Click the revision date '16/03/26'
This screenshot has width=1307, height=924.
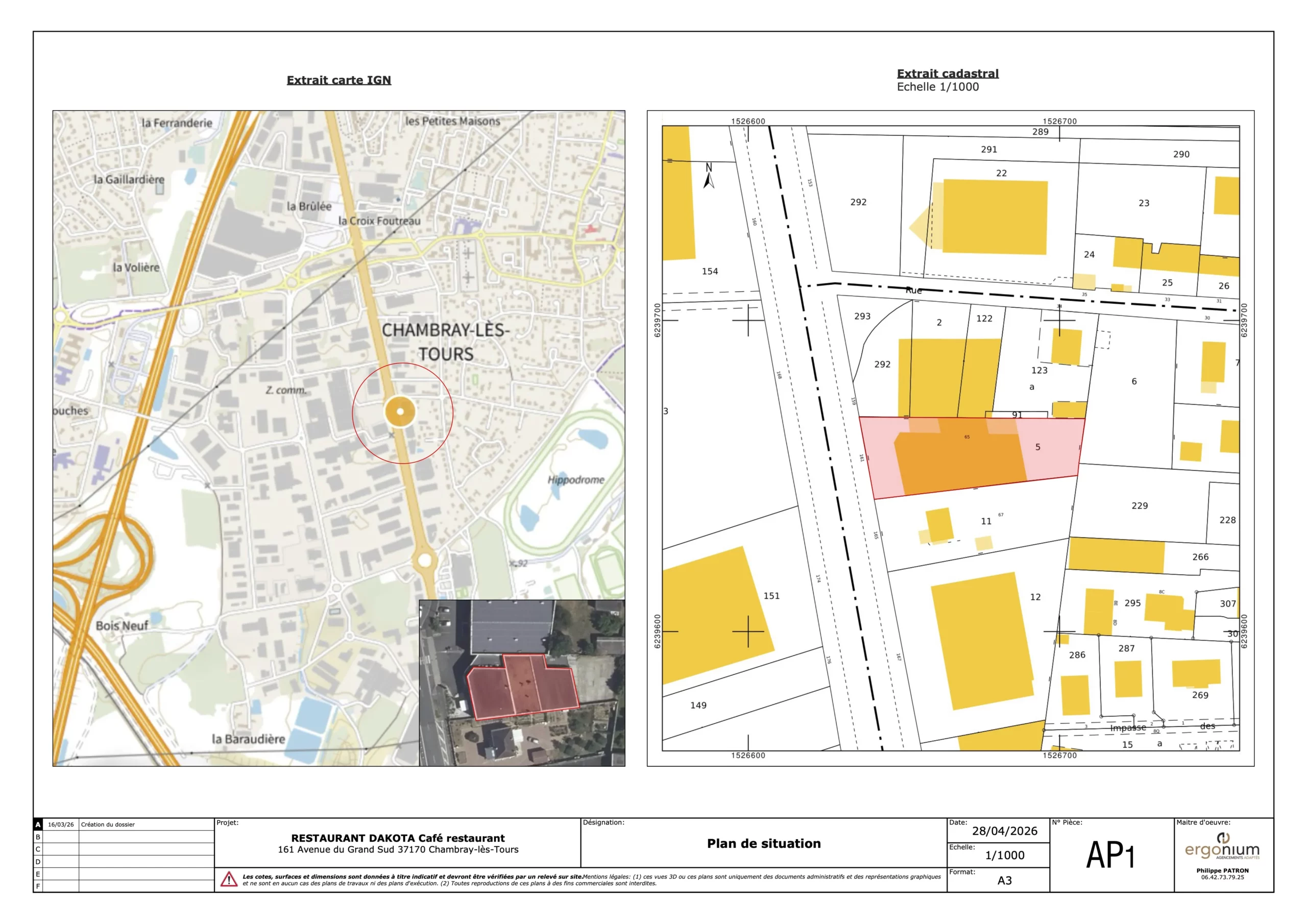pos(61,825)
